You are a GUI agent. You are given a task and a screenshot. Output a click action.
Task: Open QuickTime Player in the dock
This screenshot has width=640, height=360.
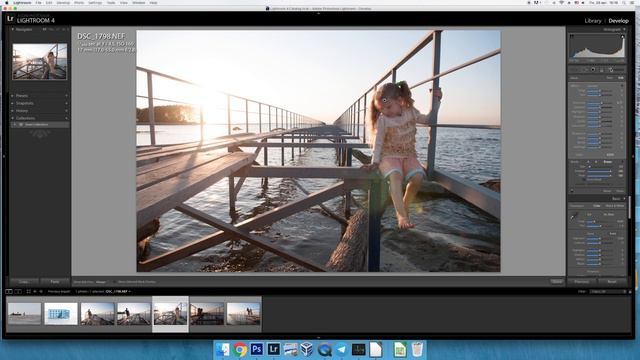click(x=324, y=350)
